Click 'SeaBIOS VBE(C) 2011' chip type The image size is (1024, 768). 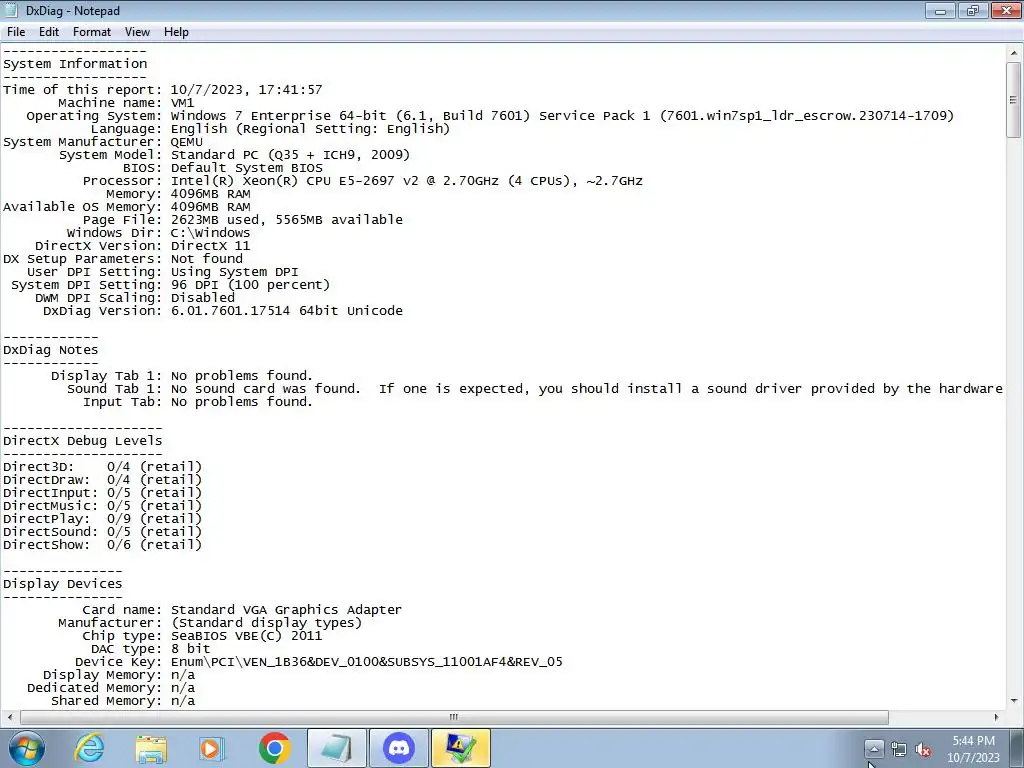246,635
